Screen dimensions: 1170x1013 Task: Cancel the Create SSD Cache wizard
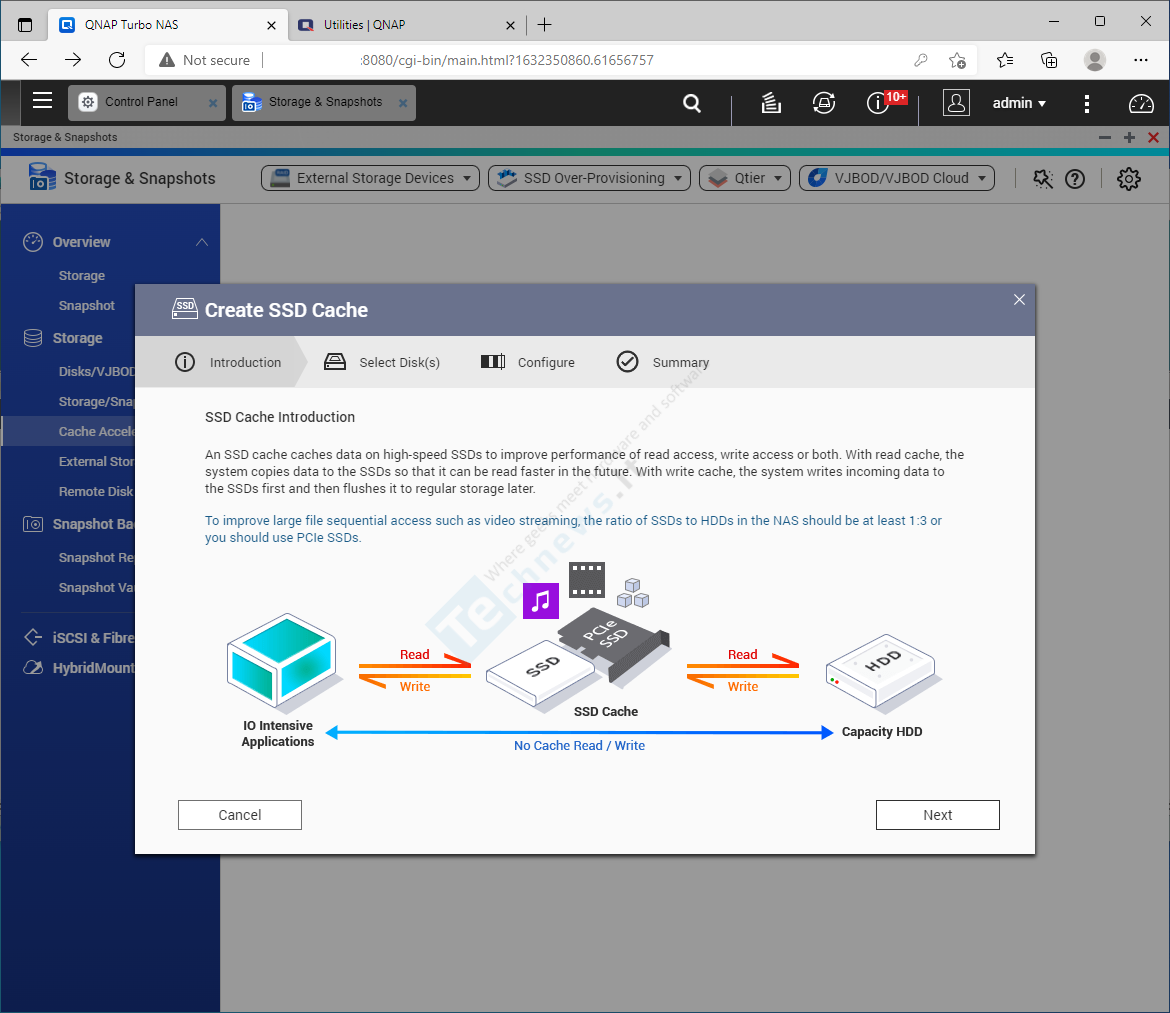pos(240,815)
